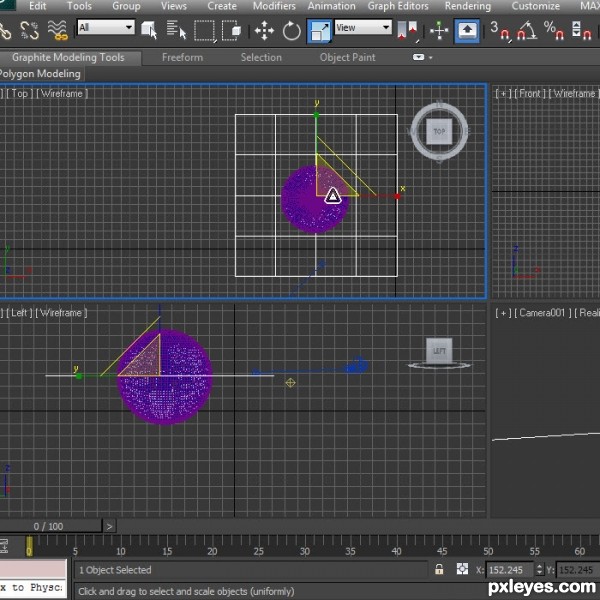Click the Top viewport Wireframe shading label
600x600 pixels.
62,93
